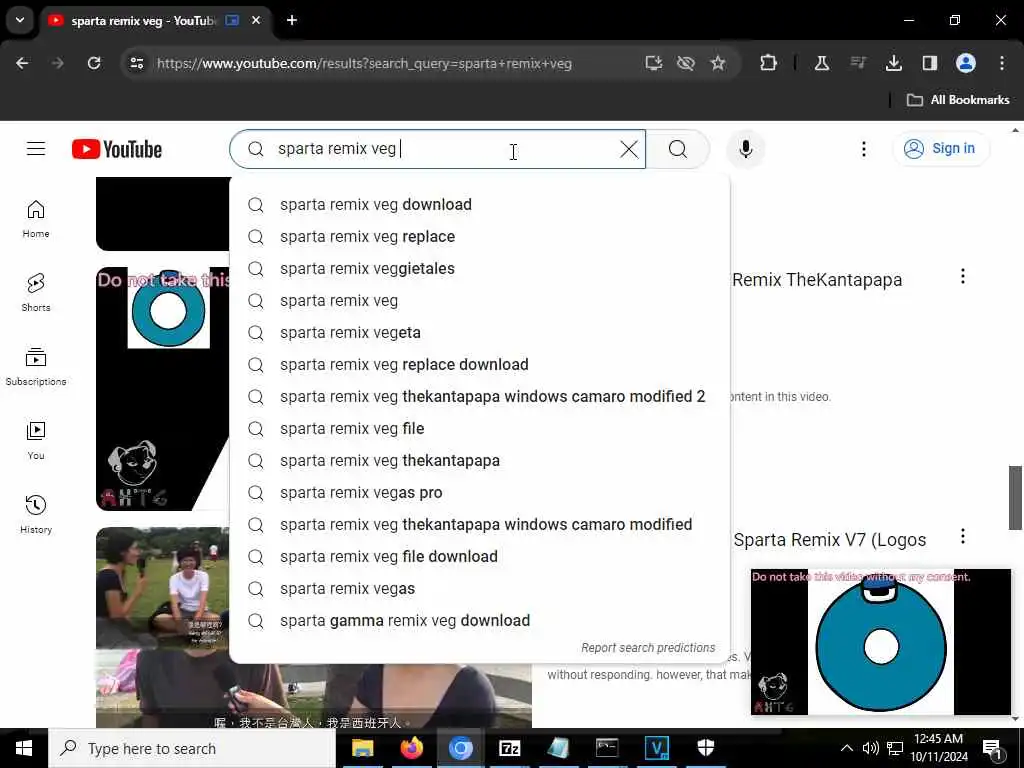Open options menu for TheKantapapa video

[x=963, y=276]
